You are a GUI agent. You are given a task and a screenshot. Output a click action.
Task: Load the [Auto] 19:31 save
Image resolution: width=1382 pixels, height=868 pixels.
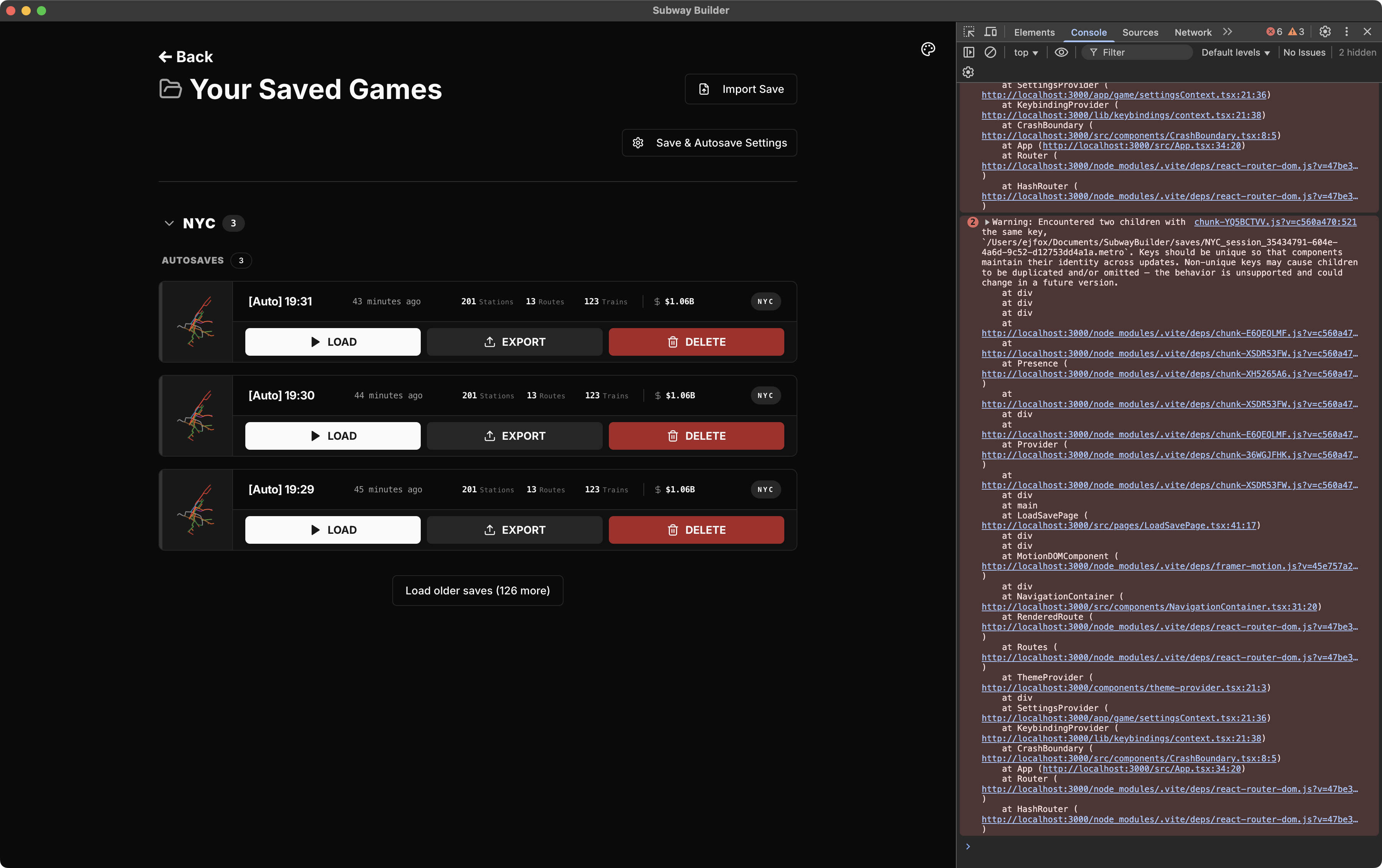click(x=332, y=342)
